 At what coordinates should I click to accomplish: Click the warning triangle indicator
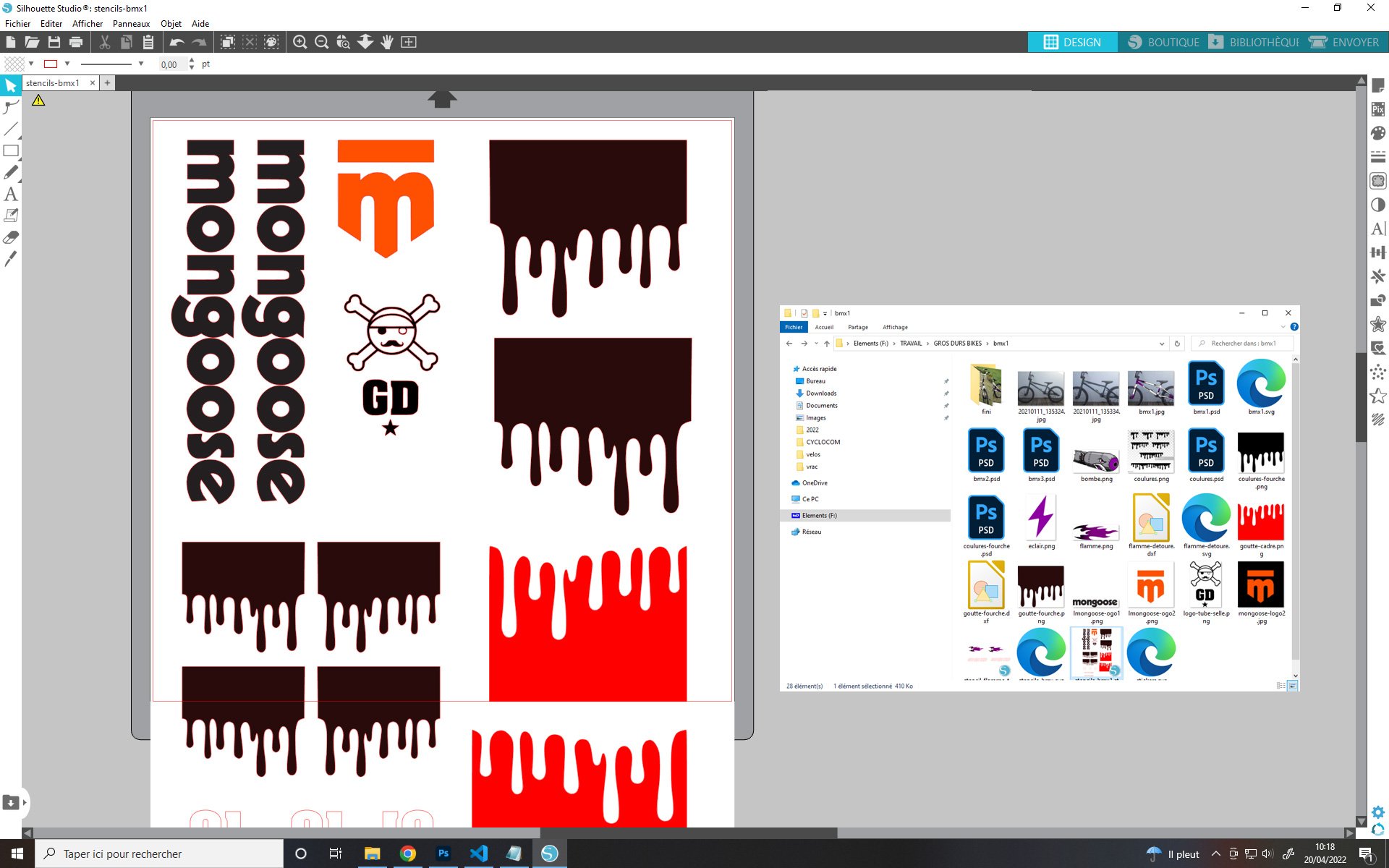(x=38, y=101)
